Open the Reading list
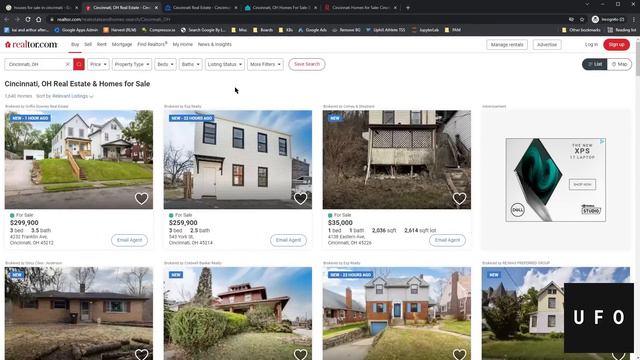Viewport: 640px width, 360px height. tap(622, 30)
